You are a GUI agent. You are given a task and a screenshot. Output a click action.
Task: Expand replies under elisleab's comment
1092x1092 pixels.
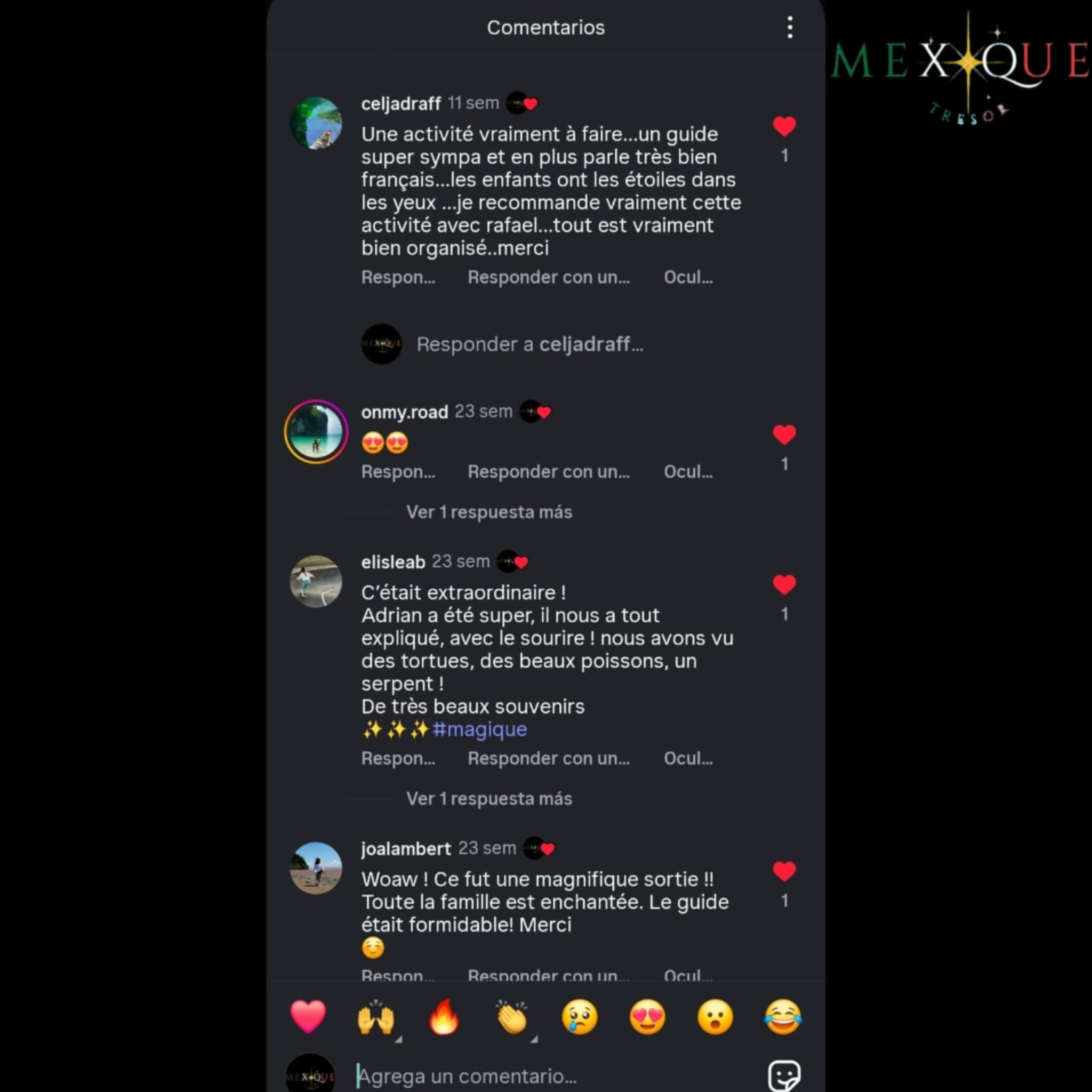coord(489,799)
